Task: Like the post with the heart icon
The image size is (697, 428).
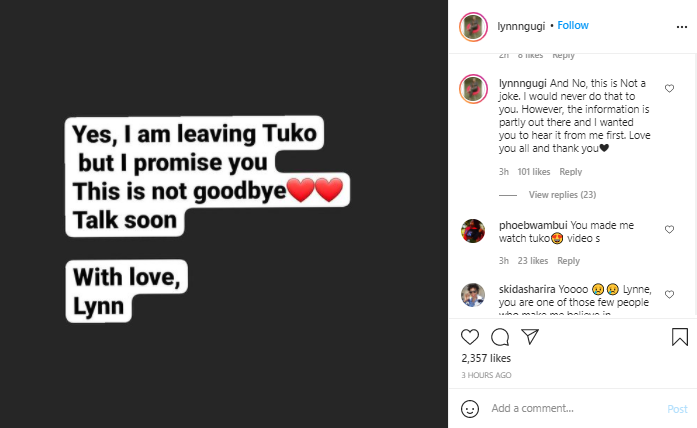Action: click(470, 337)
